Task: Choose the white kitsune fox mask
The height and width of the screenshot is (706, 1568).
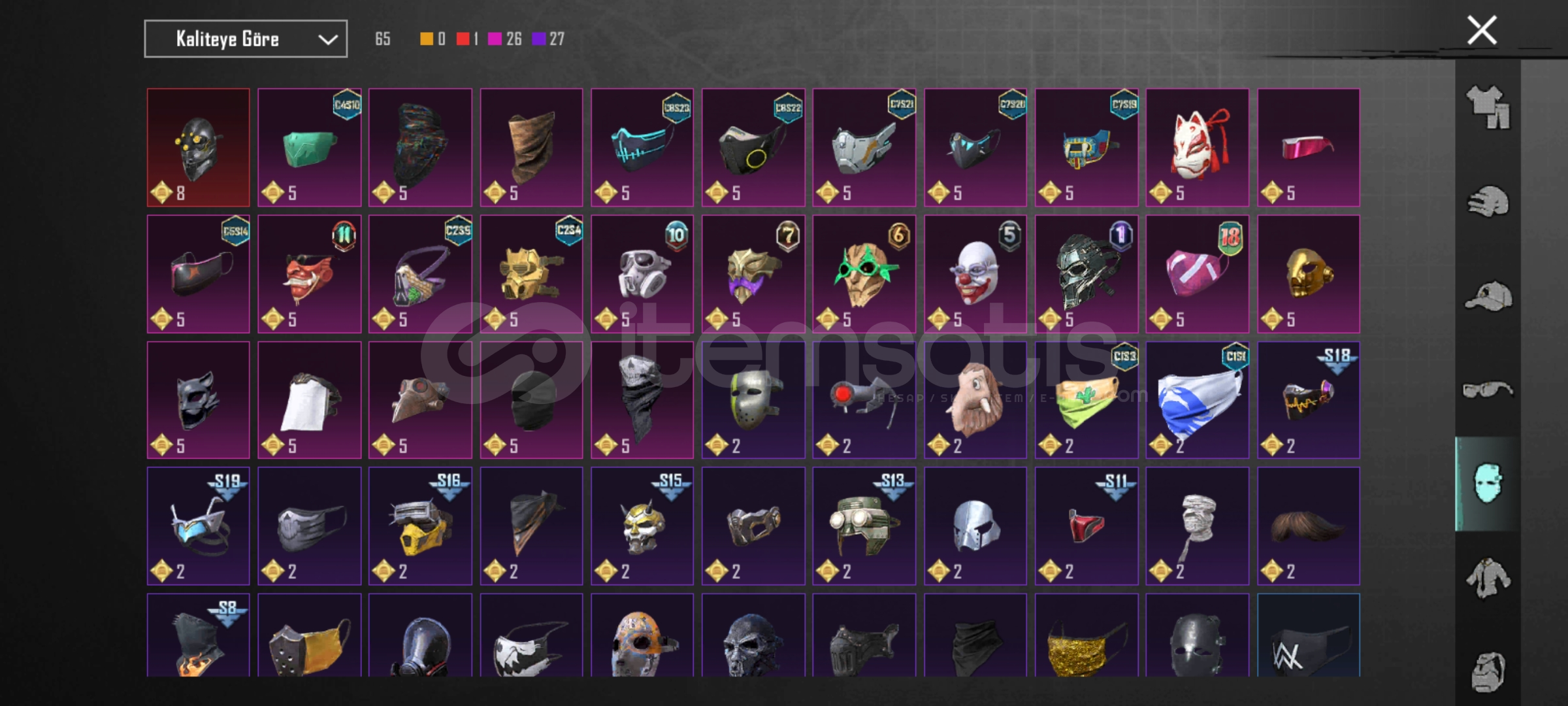Action: tap(1197, 148)
